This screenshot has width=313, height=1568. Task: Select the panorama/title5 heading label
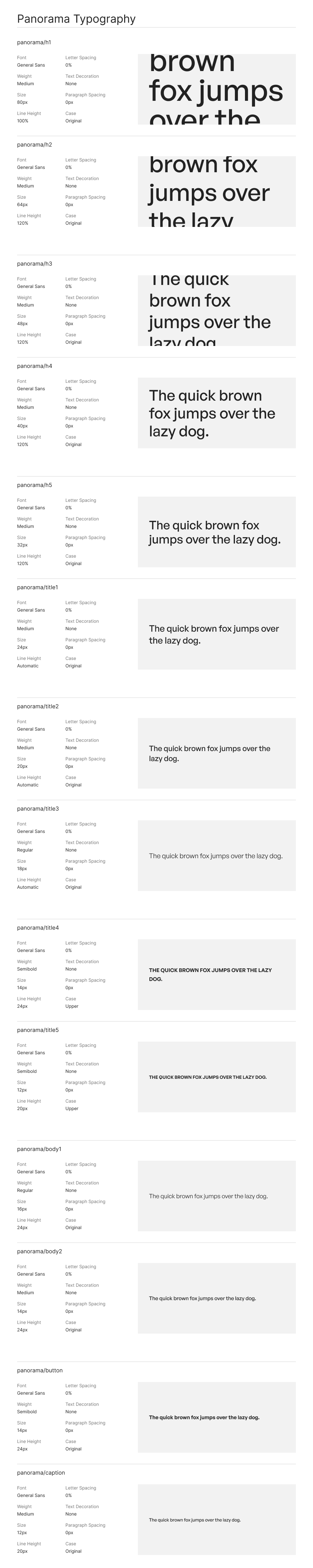pyautogui.click(x=38, y=1030)
